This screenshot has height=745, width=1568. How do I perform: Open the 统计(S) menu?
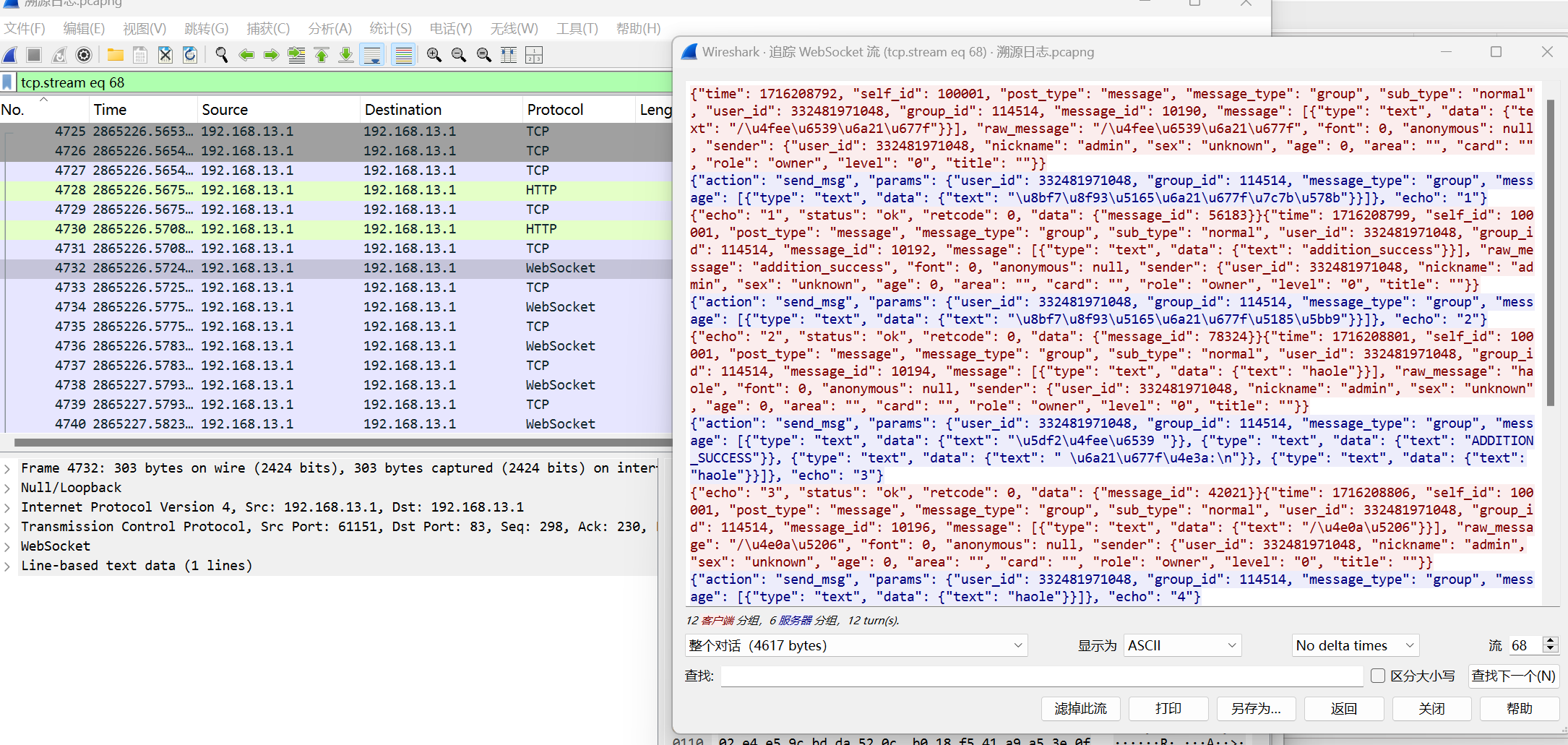coord(390,28)
